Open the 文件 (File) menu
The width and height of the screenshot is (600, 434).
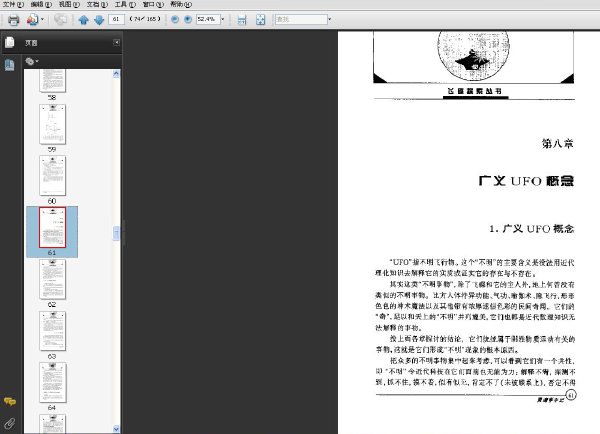(x=13, y=4)
